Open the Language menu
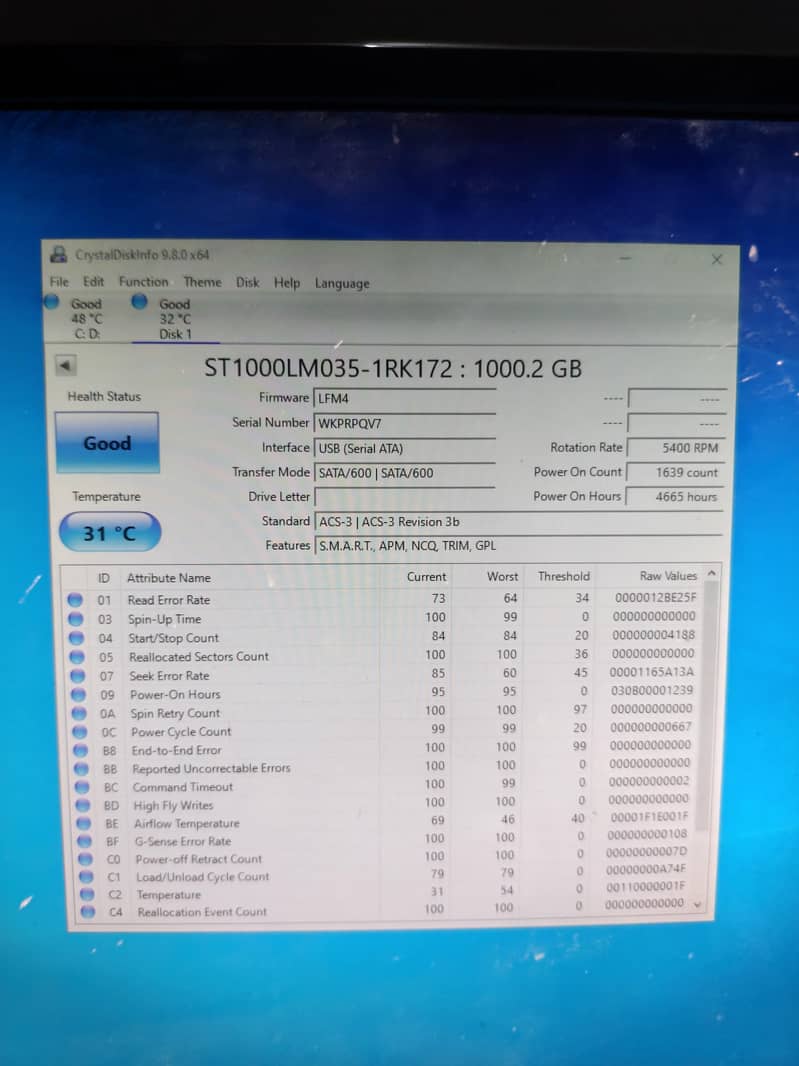Screen dimensions: 799x1066 coord(342,283)
